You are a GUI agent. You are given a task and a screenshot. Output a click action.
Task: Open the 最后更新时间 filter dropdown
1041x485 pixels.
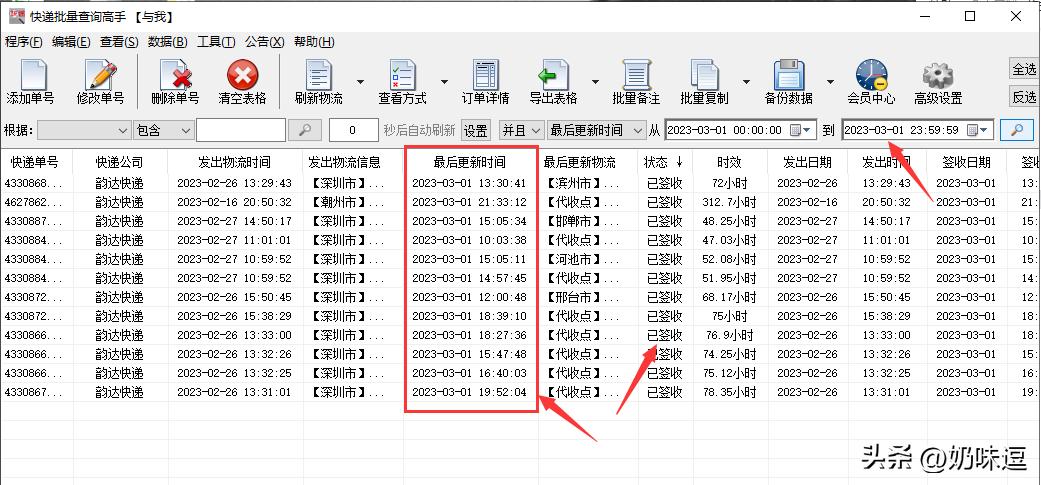tap(596, 130)
